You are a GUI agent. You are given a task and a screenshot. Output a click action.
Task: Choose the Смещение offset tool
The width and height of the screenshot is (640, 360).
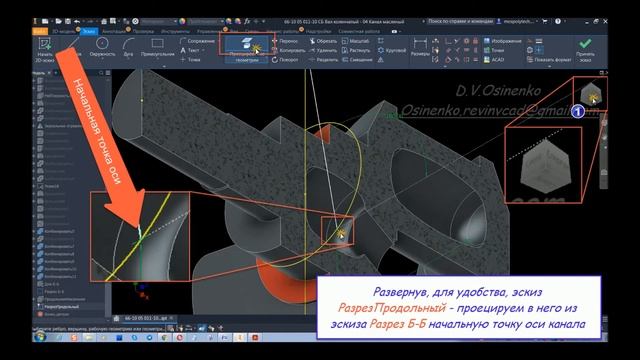(x=357, y=60)
